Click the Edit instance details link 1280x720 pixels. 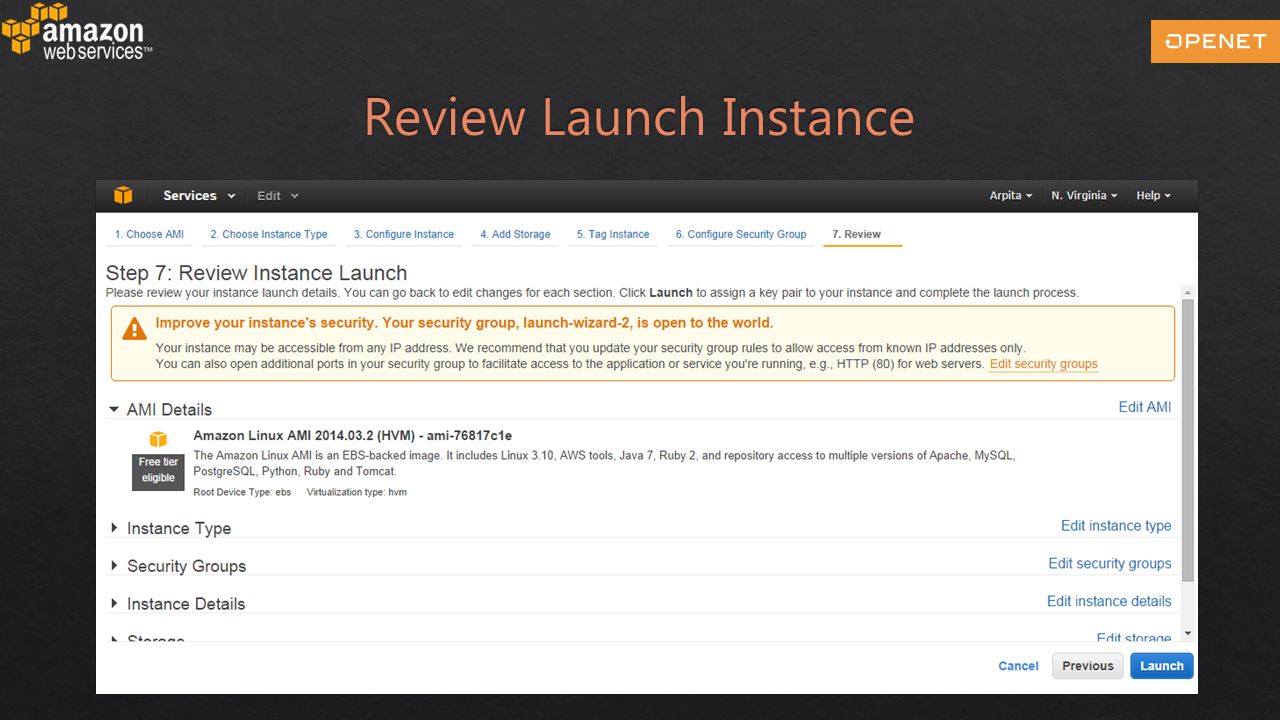click(x=1109, y=602)
